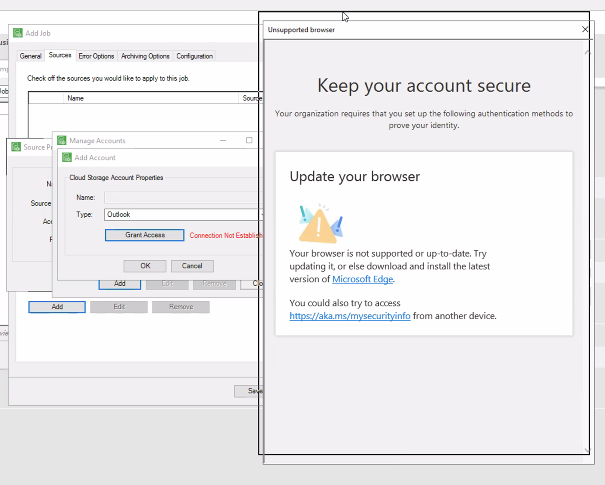Click the Update your browser heading
Viewport: 605px width, 485px height.
pos(355,177)
